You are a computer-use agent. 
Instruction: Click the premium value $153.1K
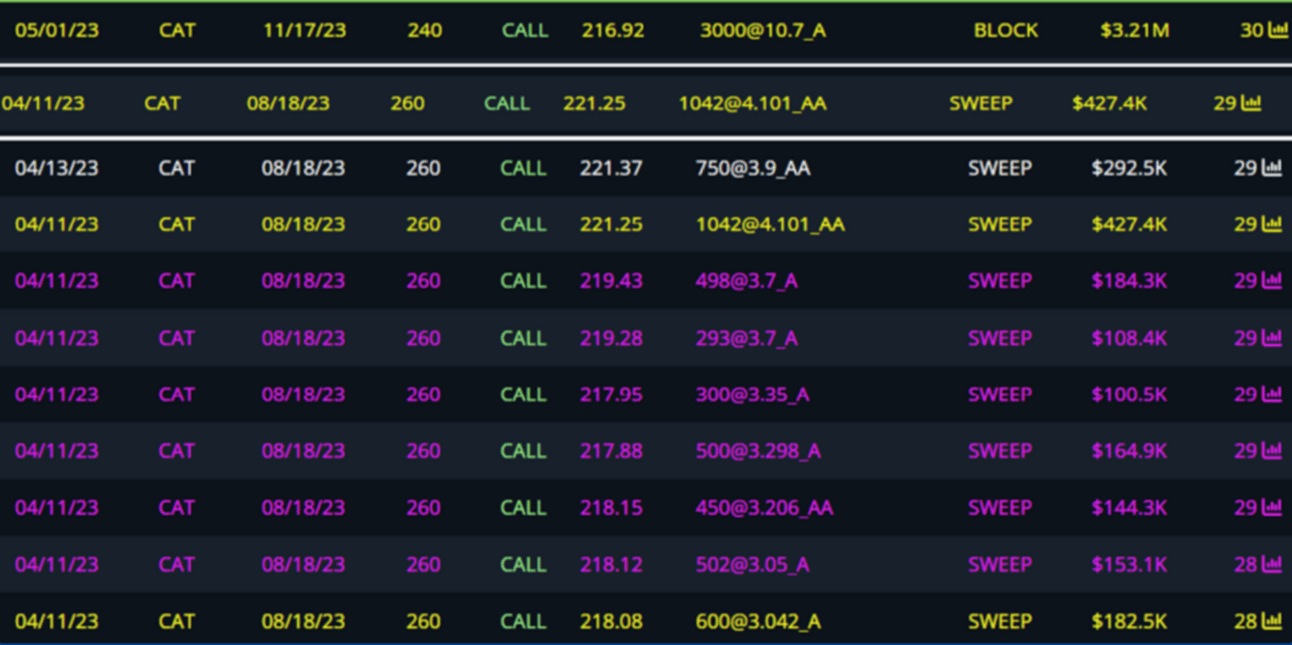pos(1129,564)
